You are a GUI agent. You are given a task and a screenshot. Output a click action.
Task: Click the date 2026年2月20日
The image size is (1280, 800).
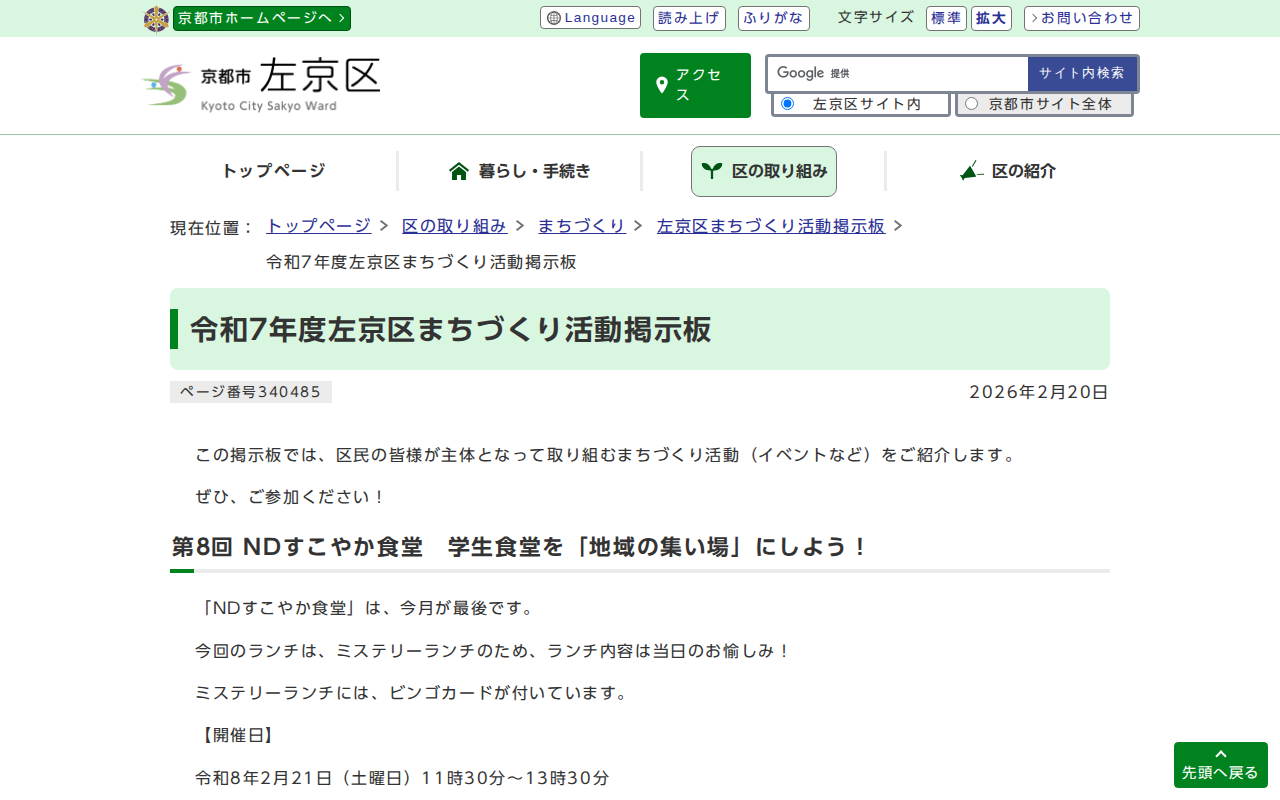[1039, 392]
